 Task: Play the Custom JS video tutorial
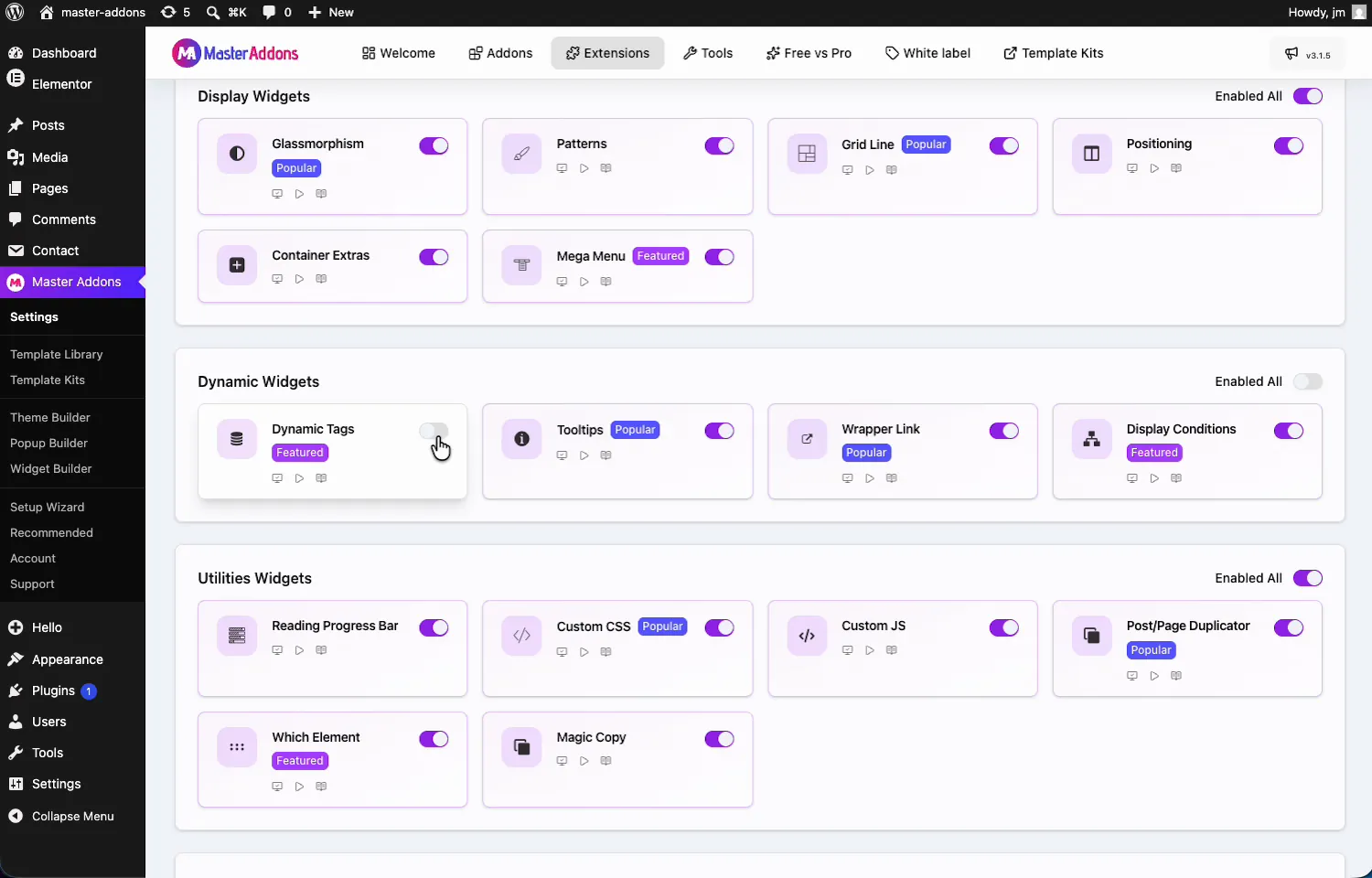869,650
